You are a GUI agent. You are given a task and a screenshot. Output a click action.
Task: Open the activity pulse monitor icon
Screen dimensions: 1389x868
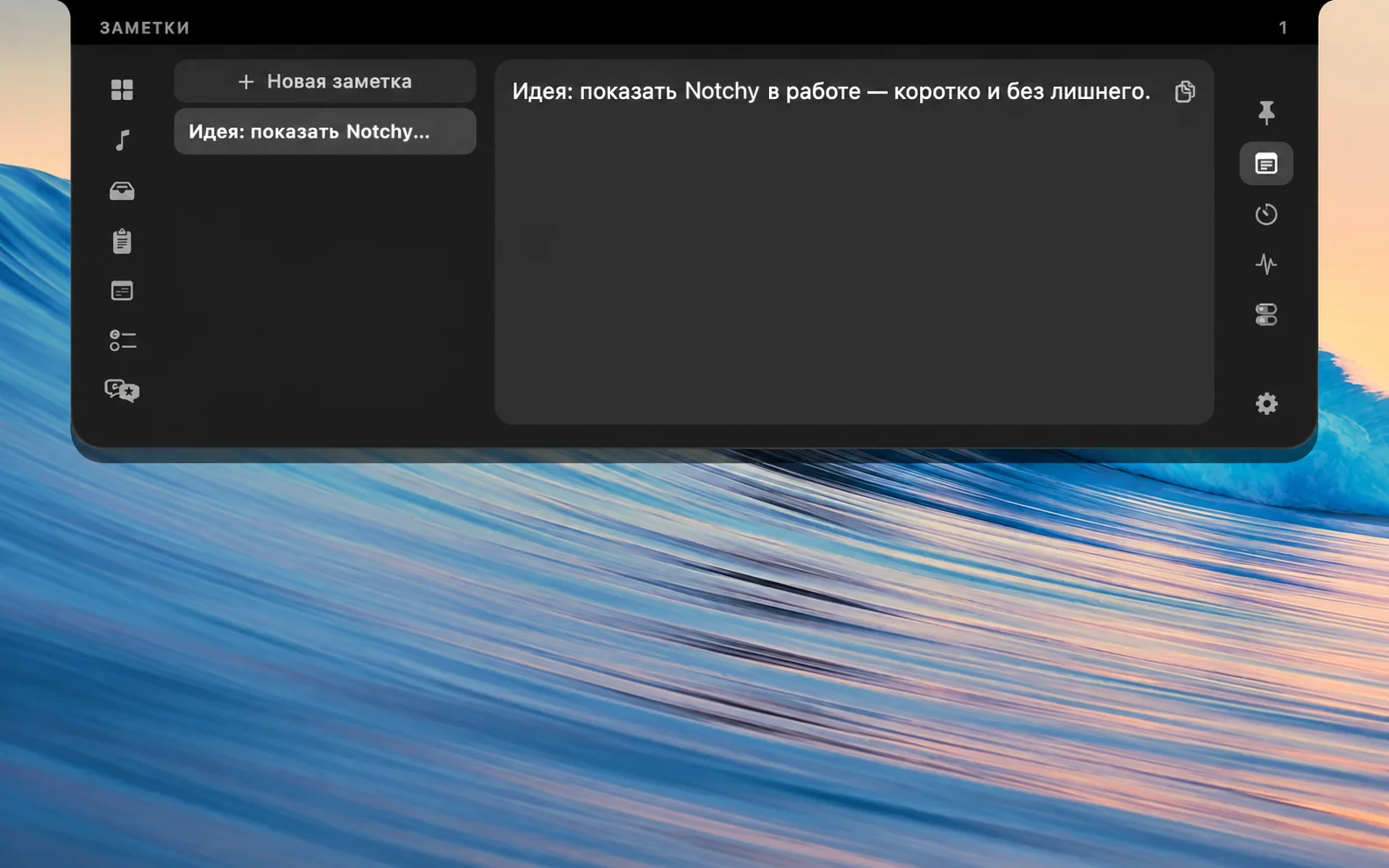pyautogui.click(x=1266, y=264)
